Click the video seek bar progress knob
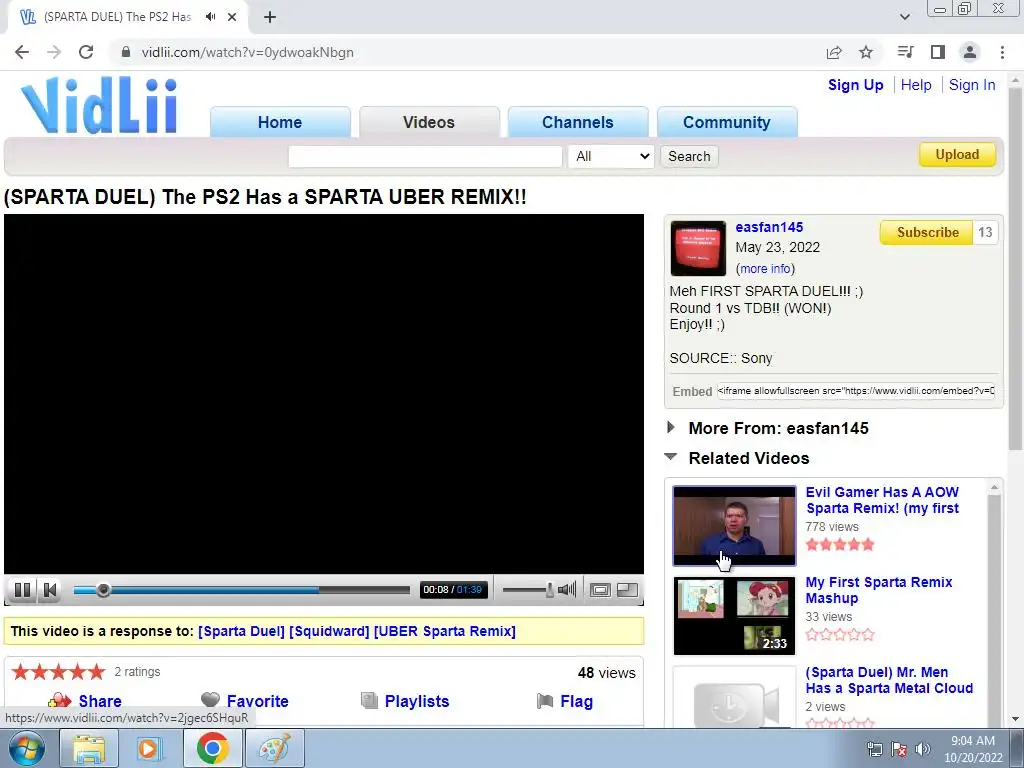 (x=103, y=590)
